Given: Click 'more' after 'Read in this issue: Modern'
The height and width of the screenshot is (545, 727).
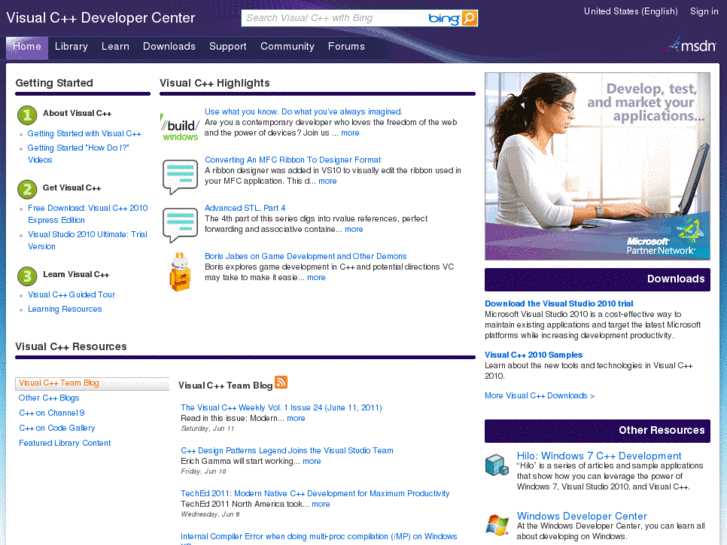Looking at the screenshot, I should point(296,418).
